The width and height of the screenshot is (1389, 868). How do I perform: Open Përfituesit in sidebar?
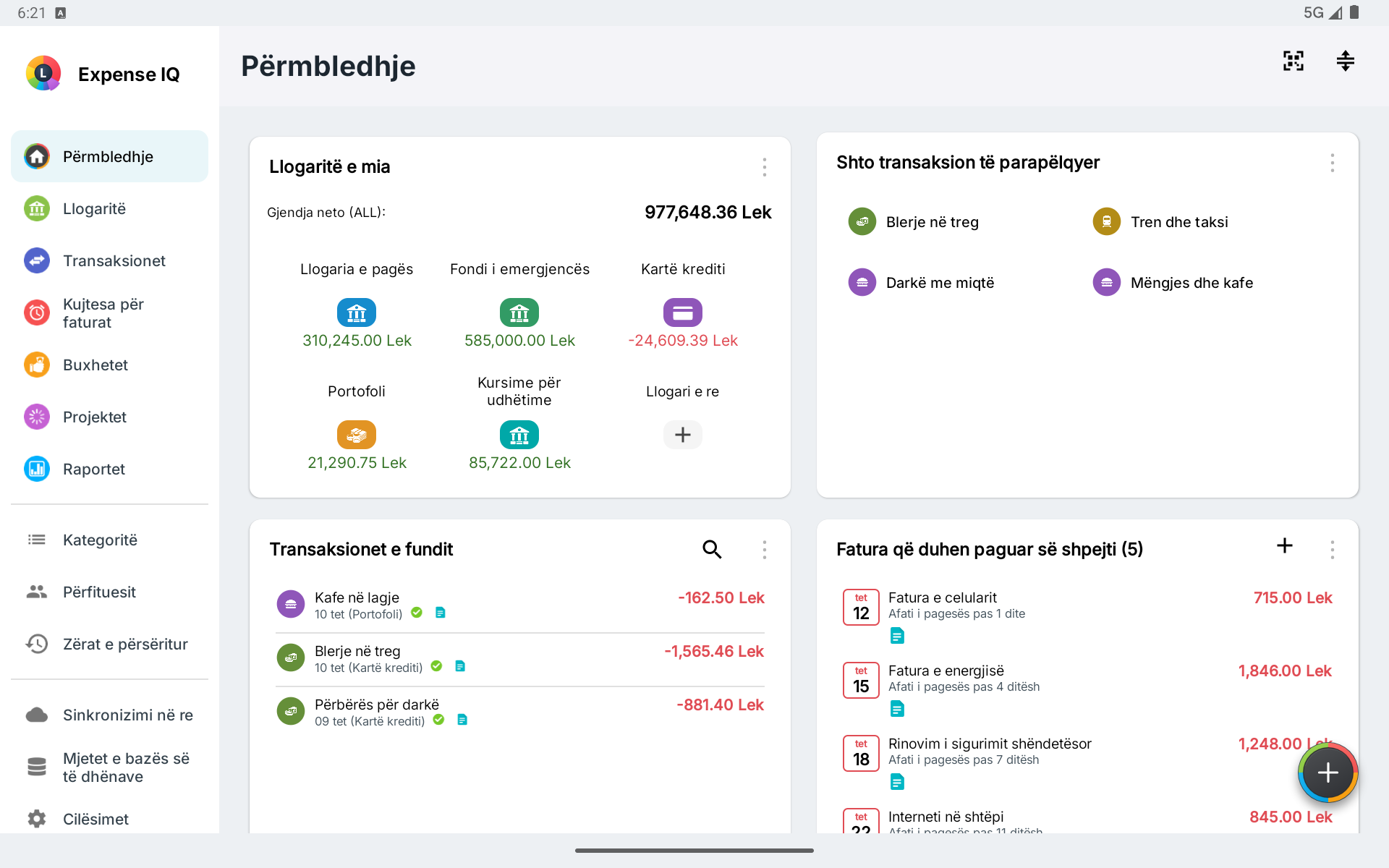[x=109, y=592]
